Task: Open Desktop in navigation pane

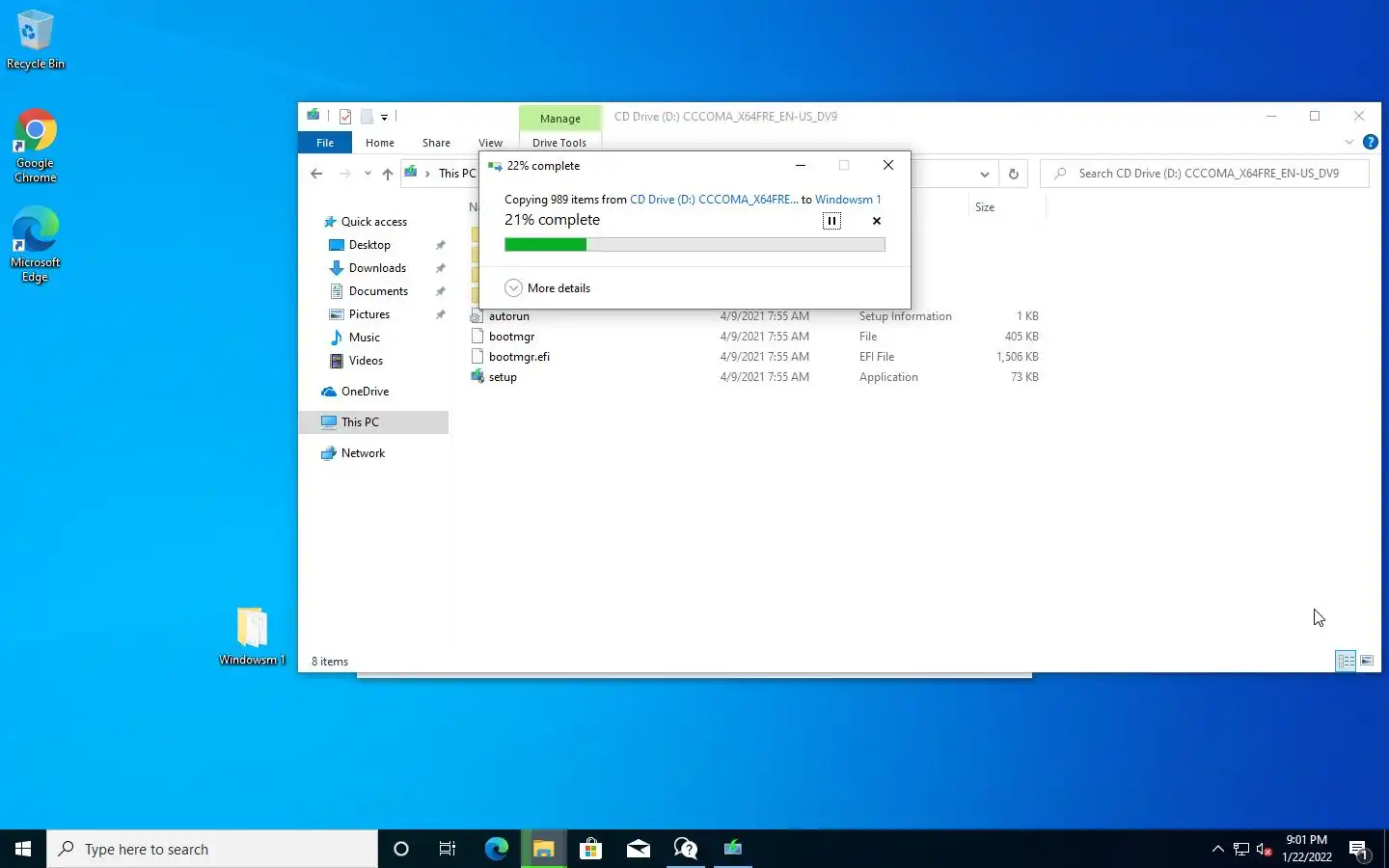Action: coord(369,245)
